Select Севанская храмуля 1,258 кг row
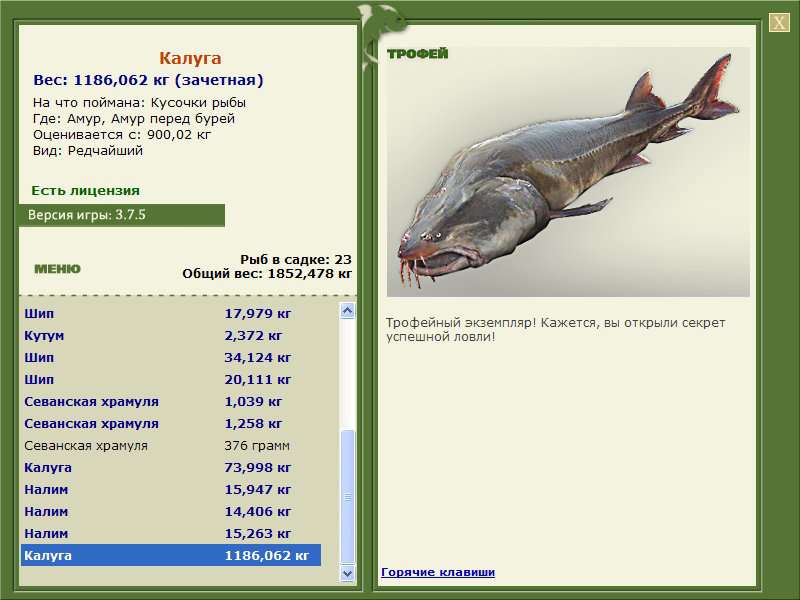The image size is (800, 600). [171, 423]
